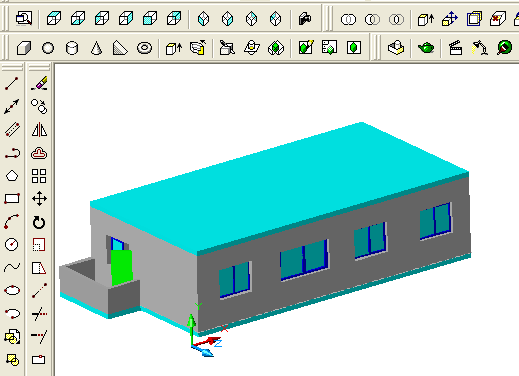The image size is (519, 376).
Task: Select SW Isometric view icon
Action: [x=204, y=19]
